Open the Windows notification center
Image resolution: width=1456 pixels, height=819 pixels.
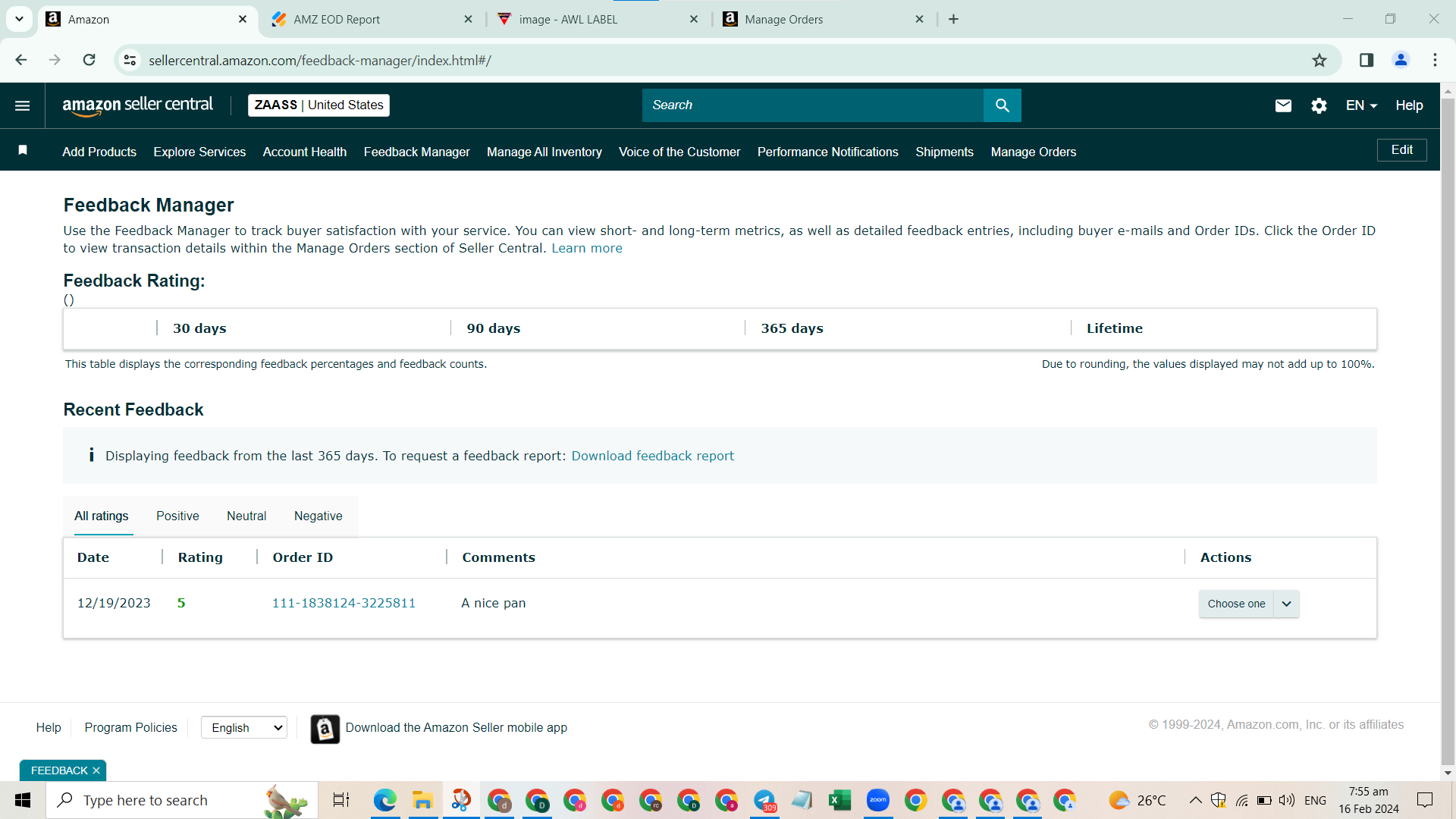pyautogui.click(x=1425, y=800)
